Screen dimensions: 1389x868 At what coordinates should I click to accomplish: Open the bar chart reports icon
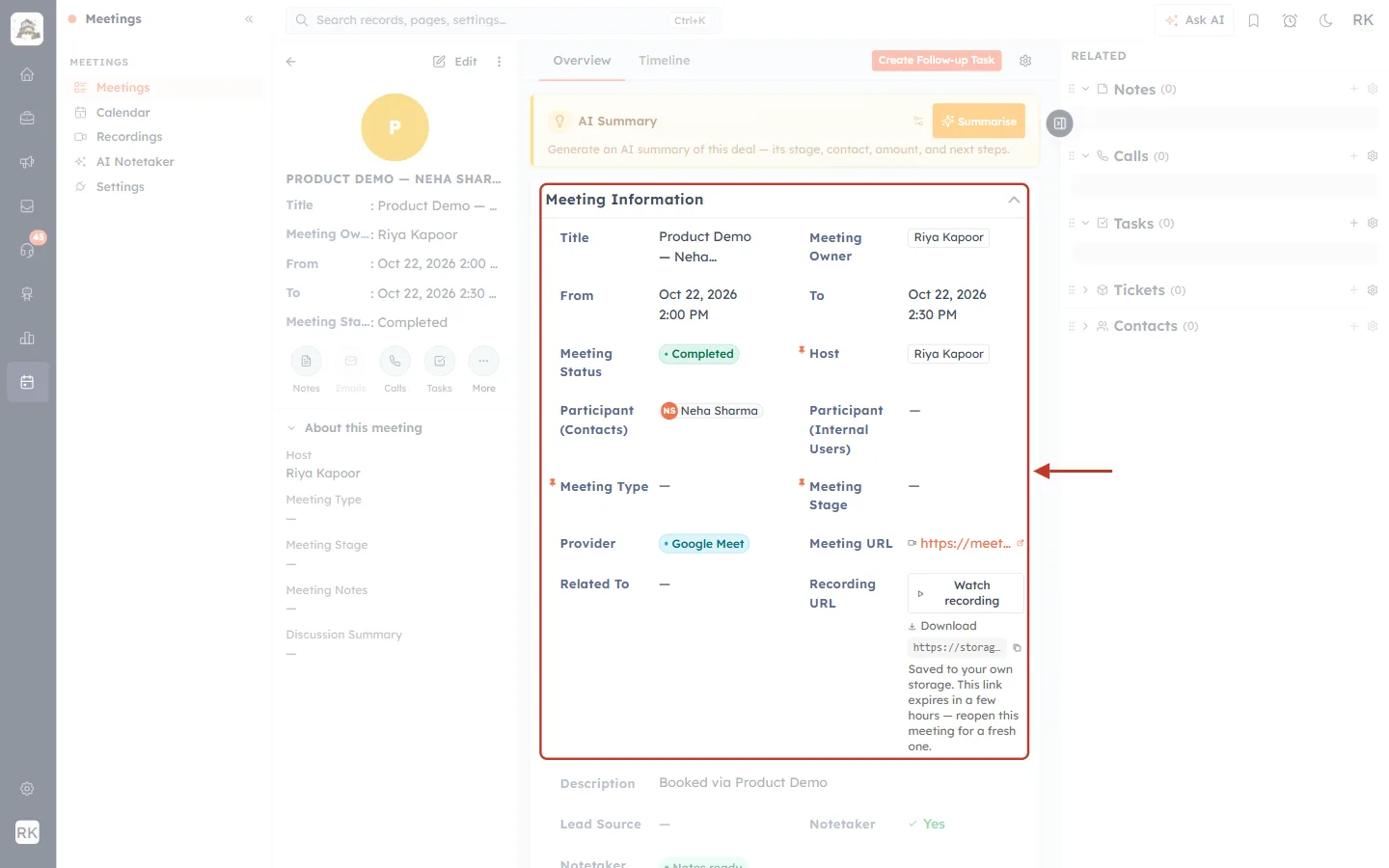[27, 338]
